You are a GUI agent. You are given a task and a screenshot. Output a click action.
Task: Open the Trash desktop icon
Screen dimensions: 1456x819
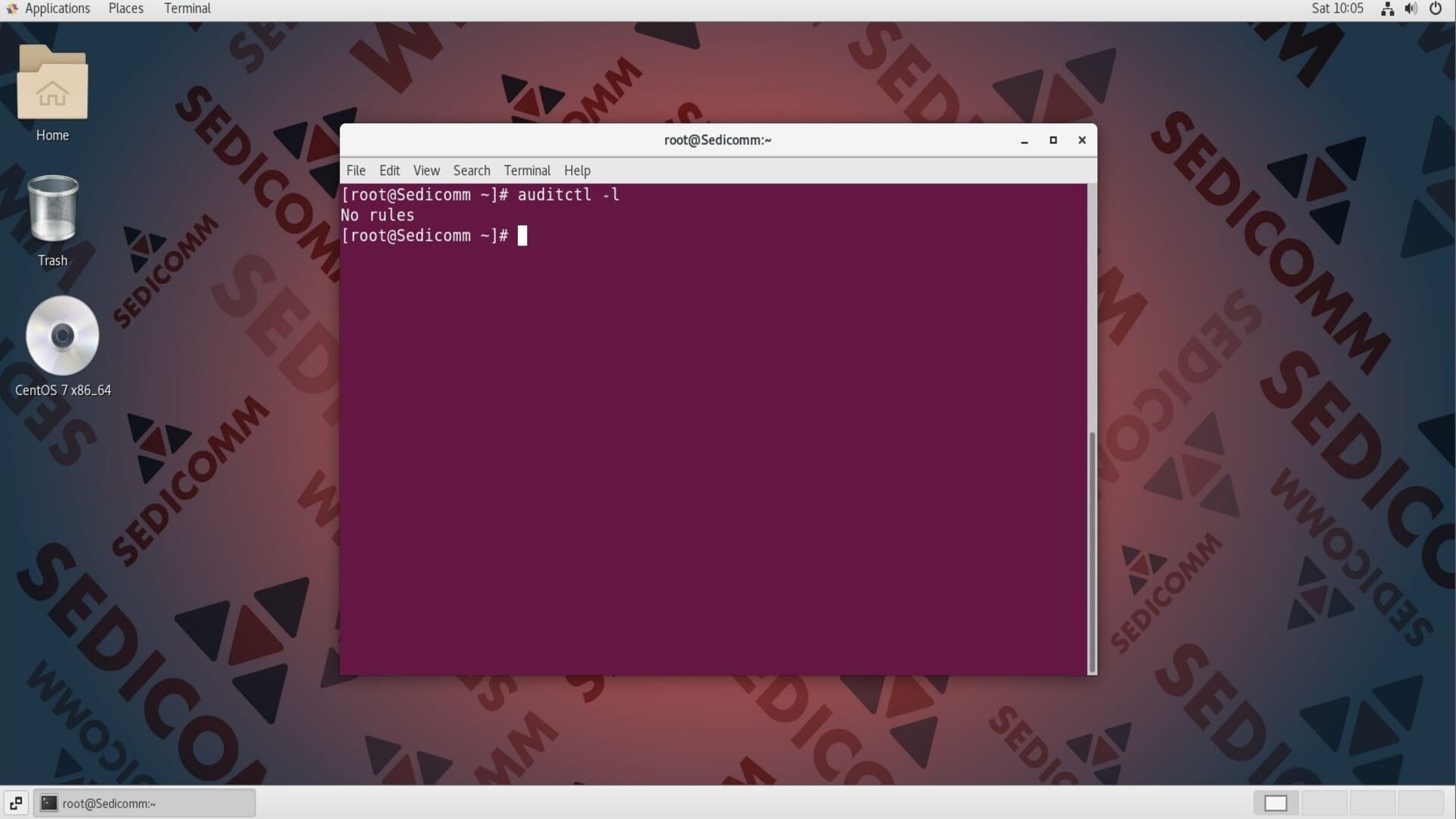pyautogui.click(x=52, y=210)
